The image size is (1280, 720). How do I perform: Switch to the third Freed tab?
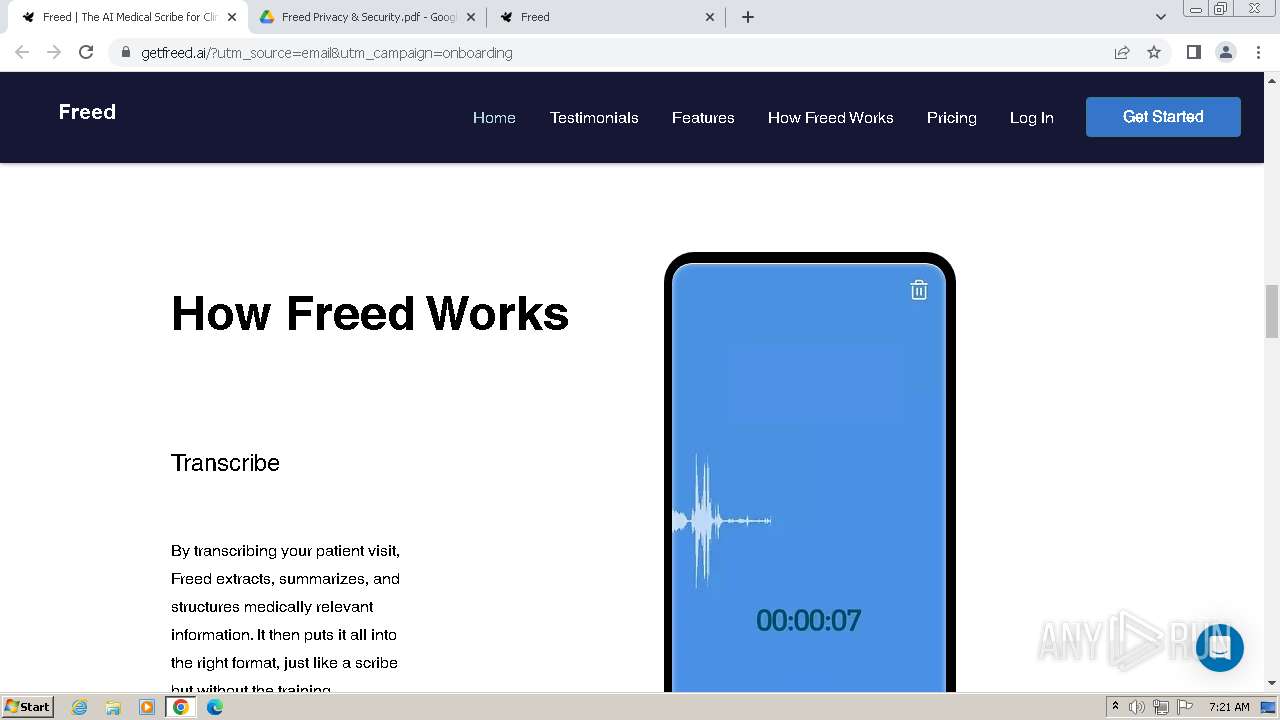[606, 17]
